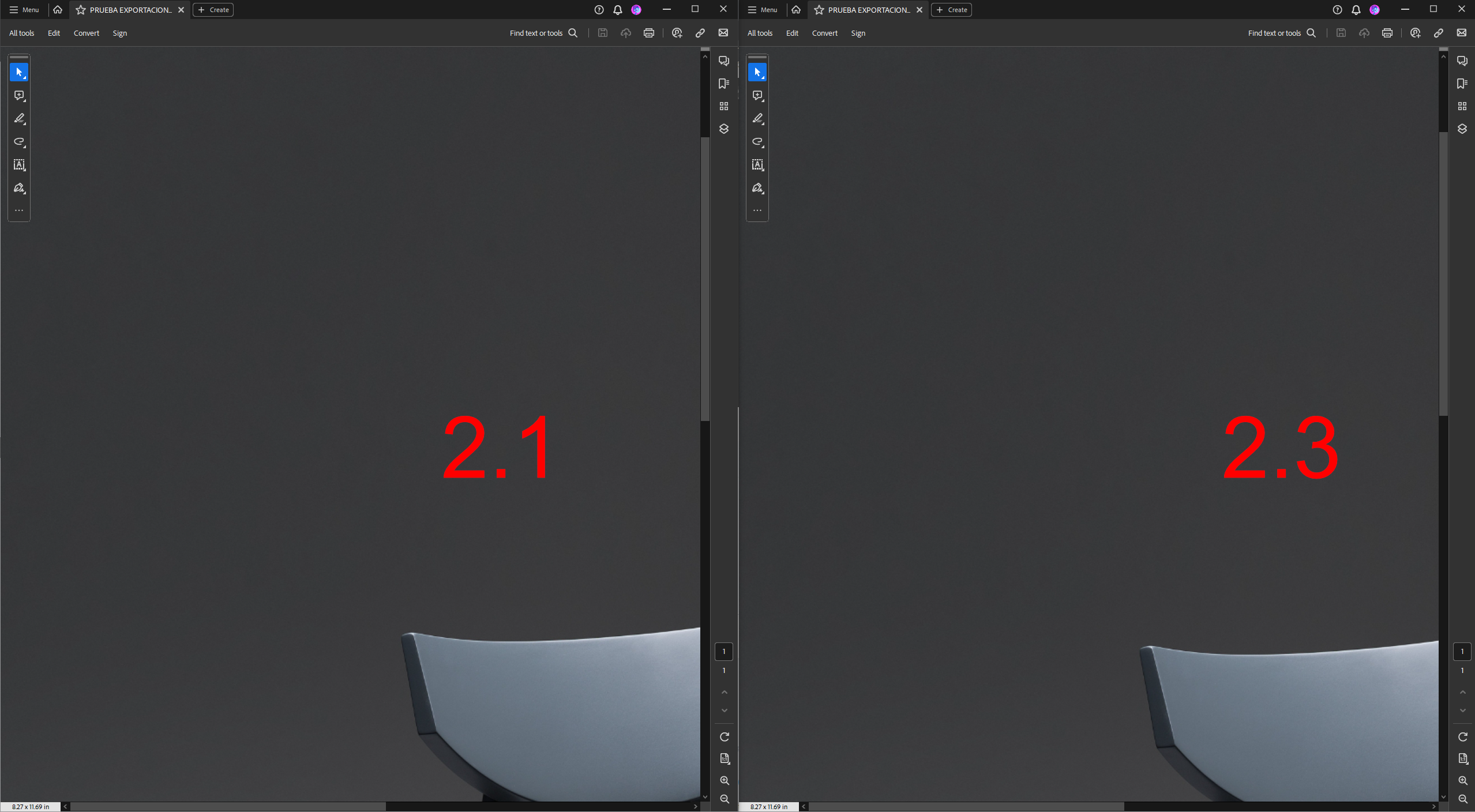
Task: Open the Fill & Sign pen tool in right window
Action: pyautogui.click(x=757, y=187)
